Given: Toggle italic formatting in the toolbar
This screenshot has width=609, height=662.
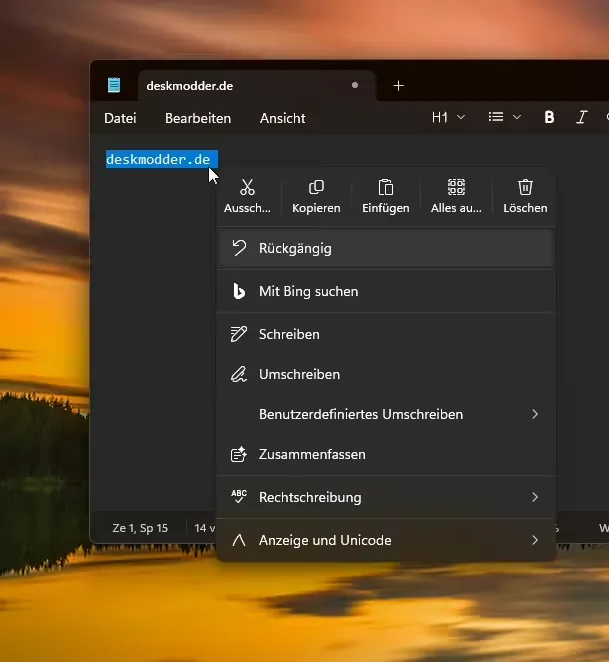Looking at the screenshot, I should (x=581, y=118).
